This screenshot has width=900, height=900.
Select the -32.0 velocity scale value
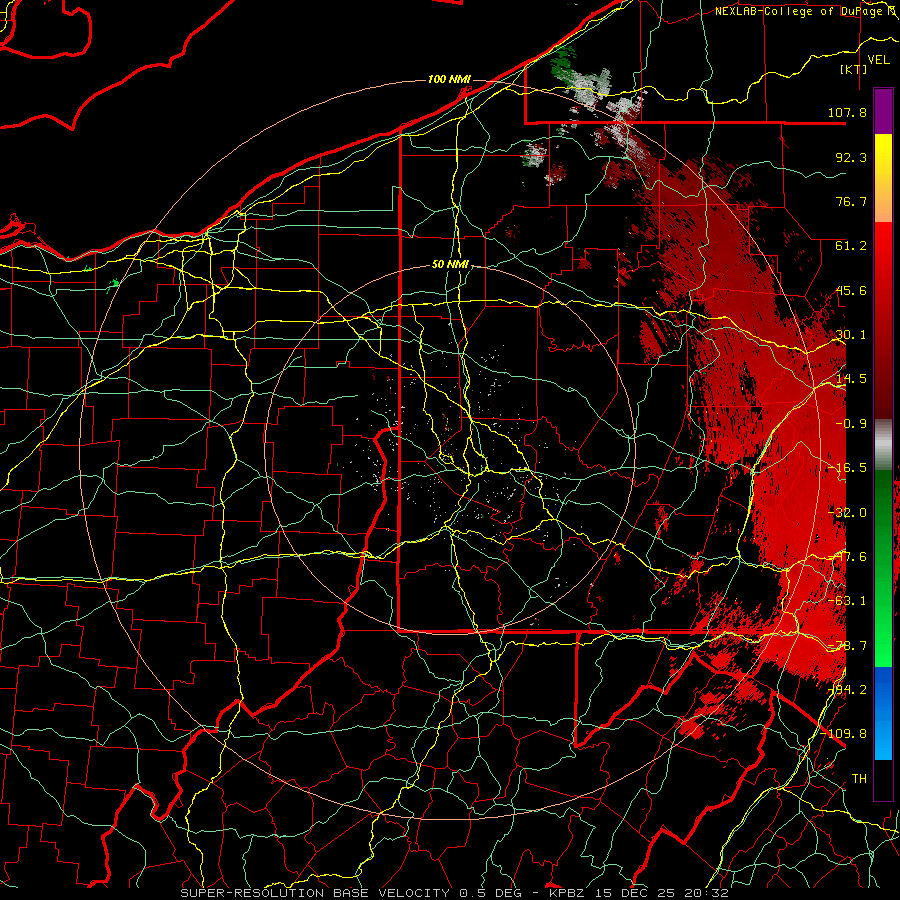tap(847, 513)
